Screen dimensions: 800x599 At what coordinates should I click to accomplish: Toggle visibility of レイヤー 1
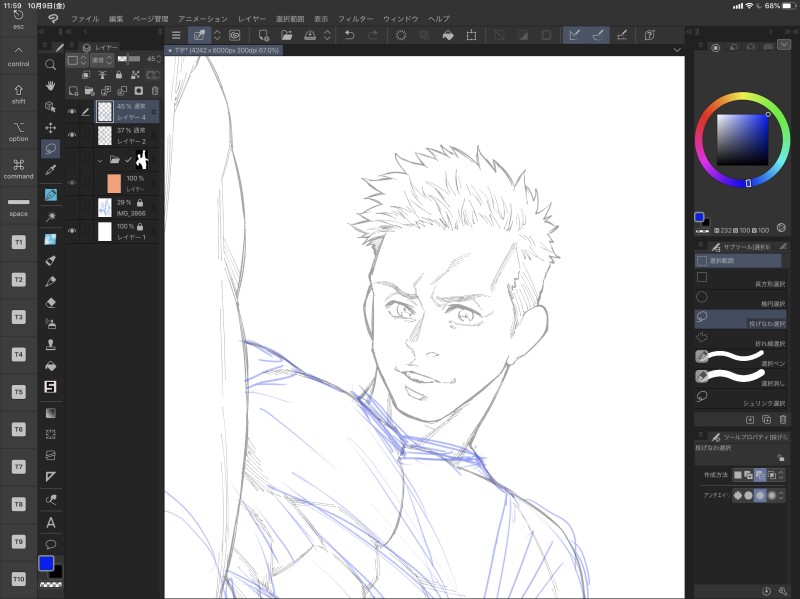click(x=71, y=231)
